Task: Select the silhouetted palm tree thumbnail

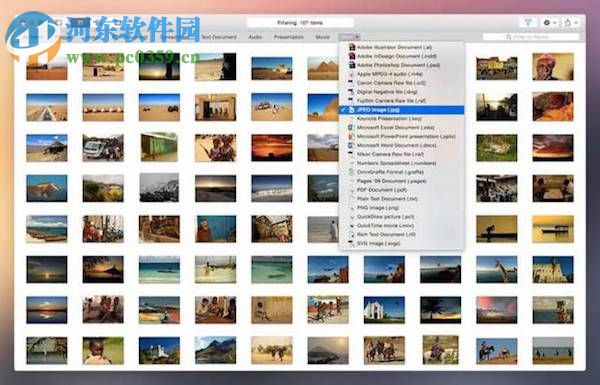Action: (x=440, y=310)
